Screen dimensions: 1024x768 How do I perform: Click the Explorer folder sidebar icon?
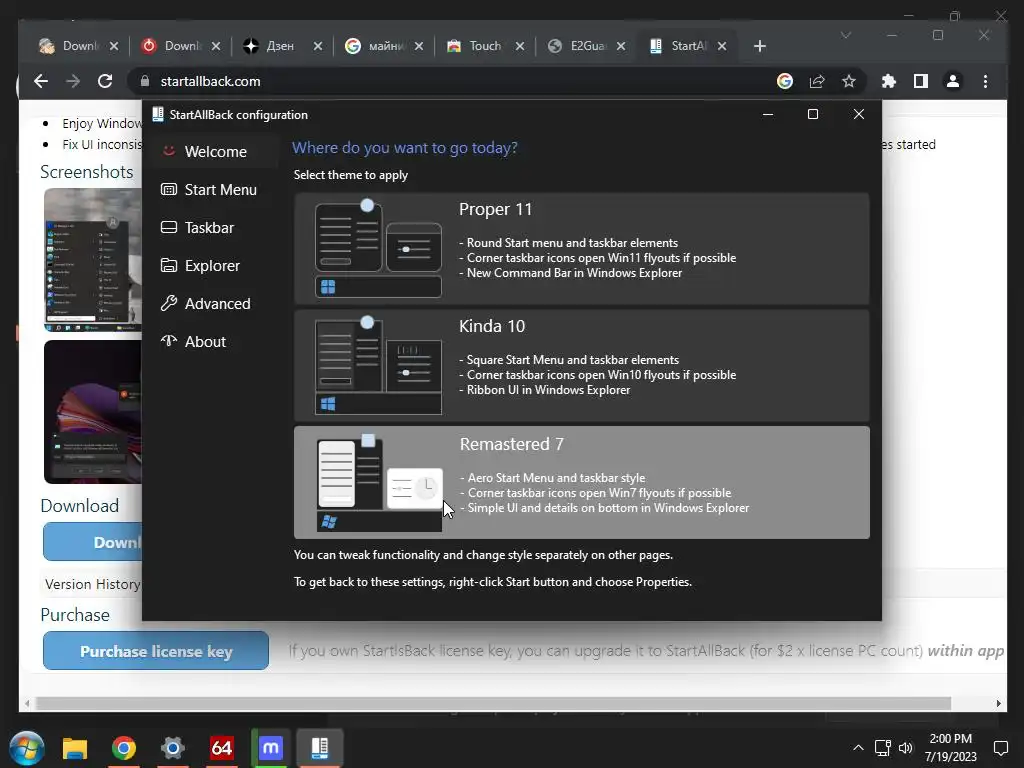pos(168,265)
